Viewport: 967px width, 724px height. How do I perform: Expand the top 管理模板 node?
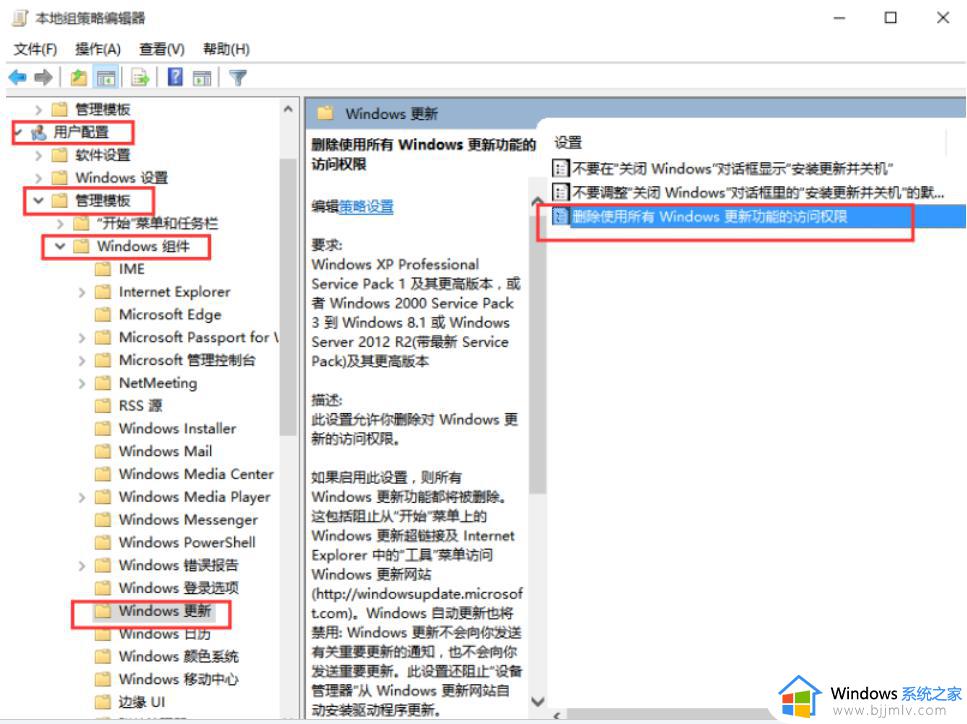point(39,110)
